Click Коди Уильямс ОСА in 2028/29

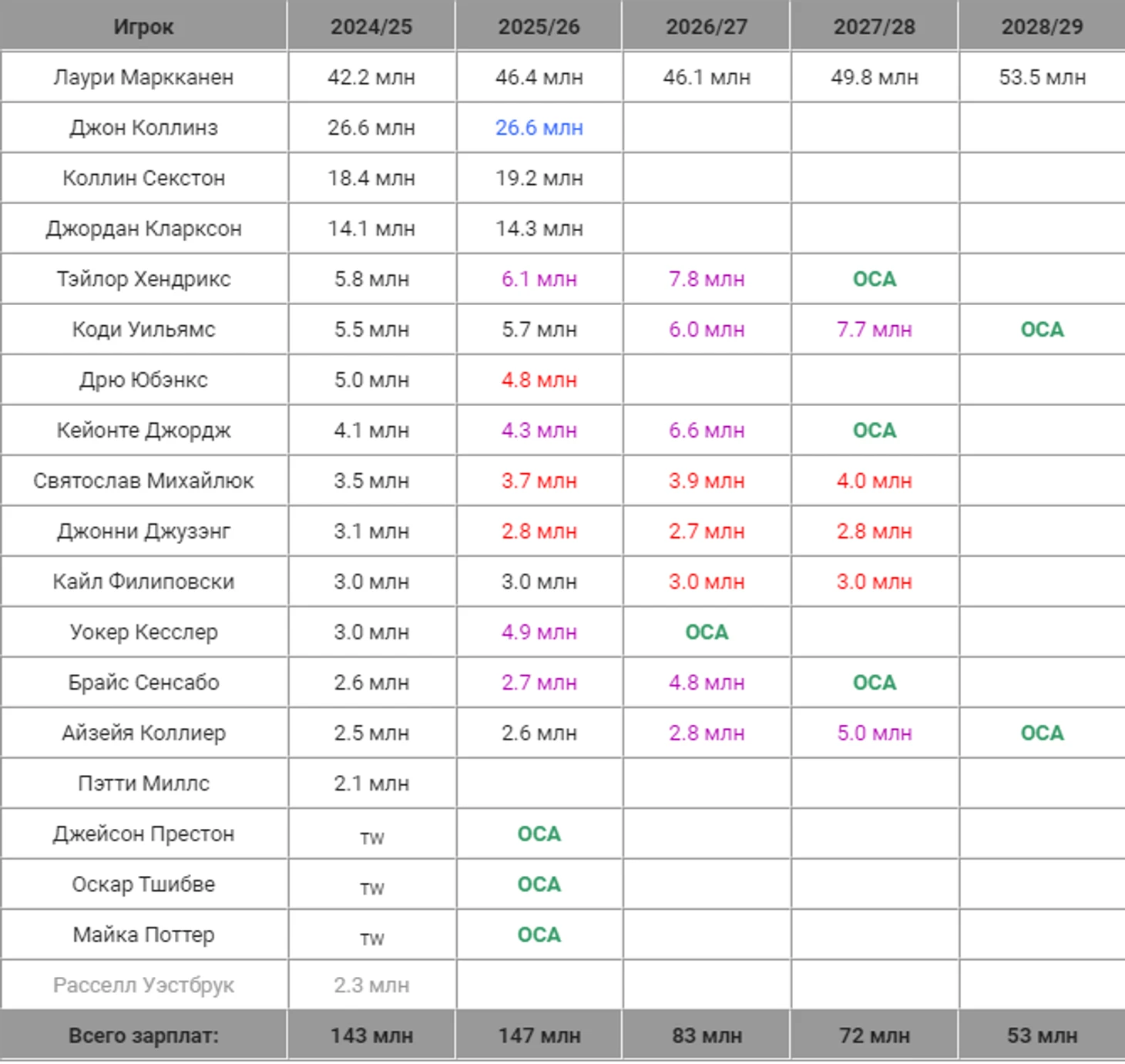1042,330
